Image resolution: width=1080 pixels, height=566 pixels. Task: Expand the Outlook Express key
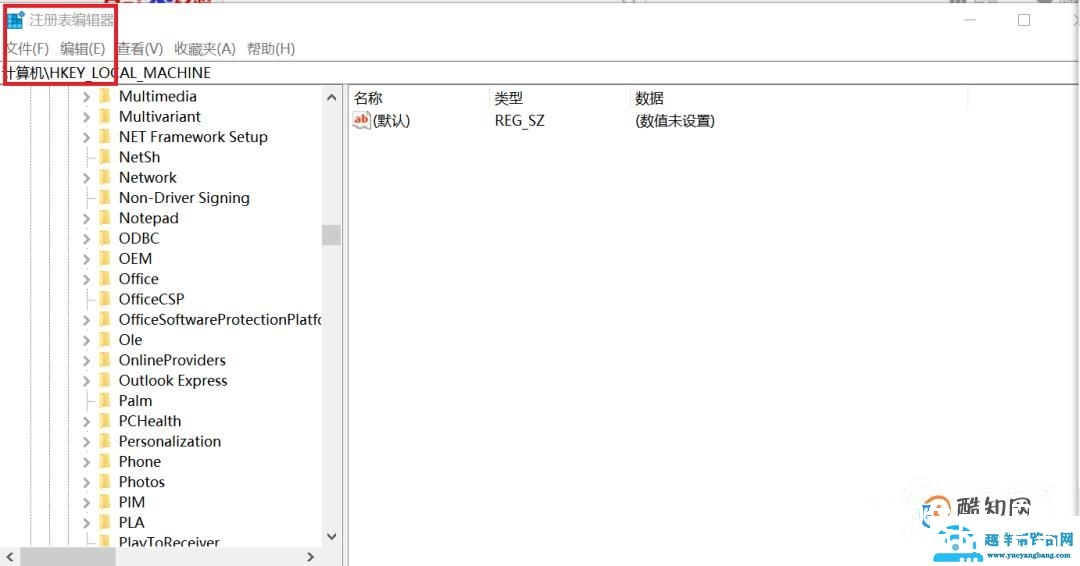point(87,381)
